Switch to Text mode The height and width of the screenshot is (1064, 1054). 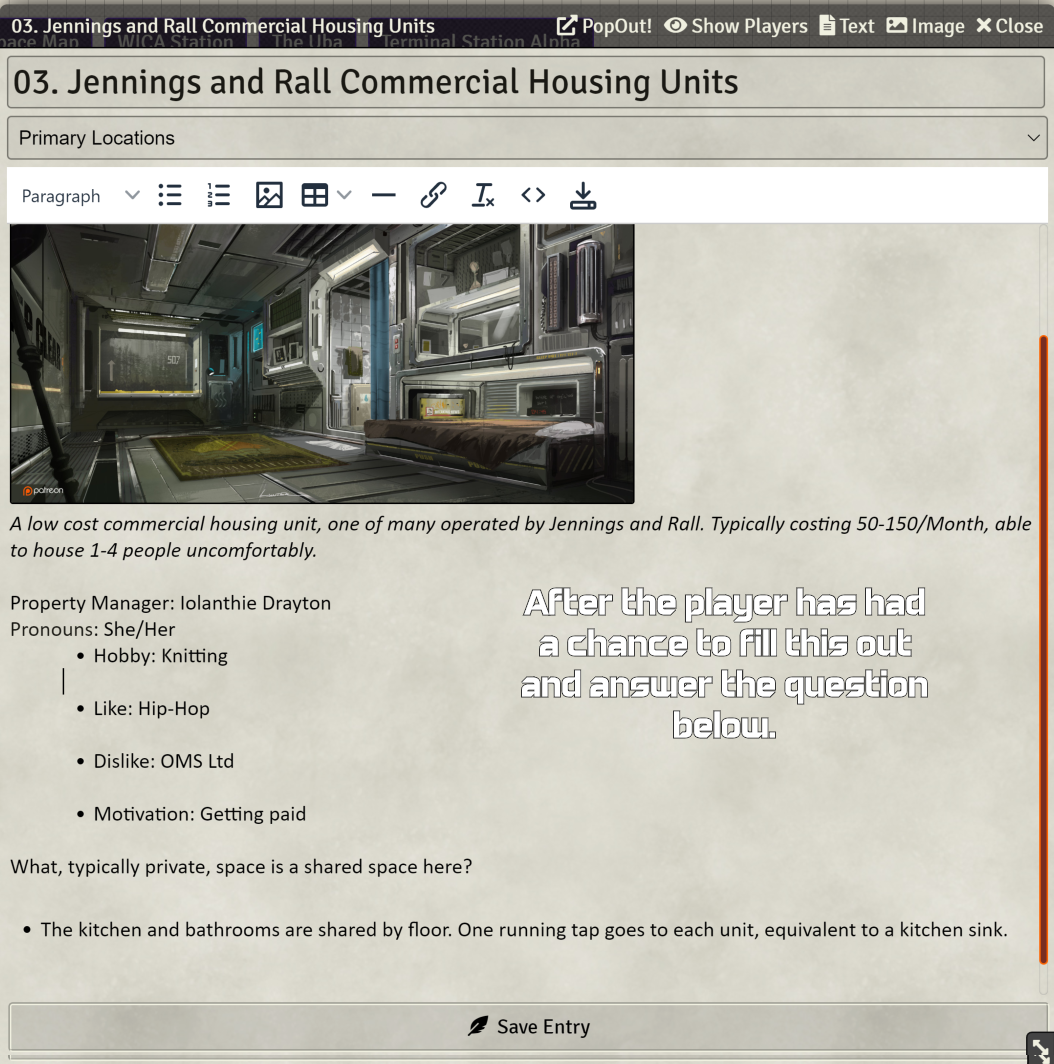pos(847,26)
